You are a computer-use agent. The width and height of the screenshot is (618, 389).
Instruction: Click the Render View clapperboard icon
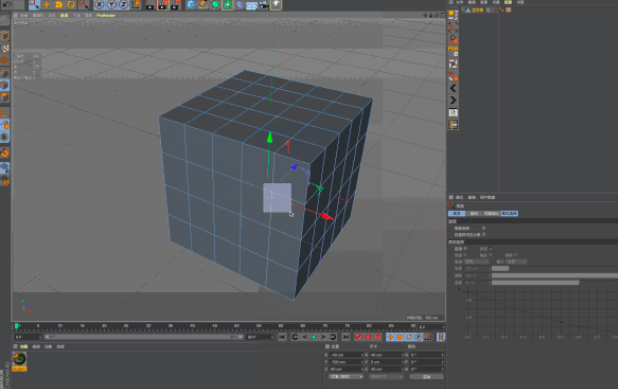(151, 4)
